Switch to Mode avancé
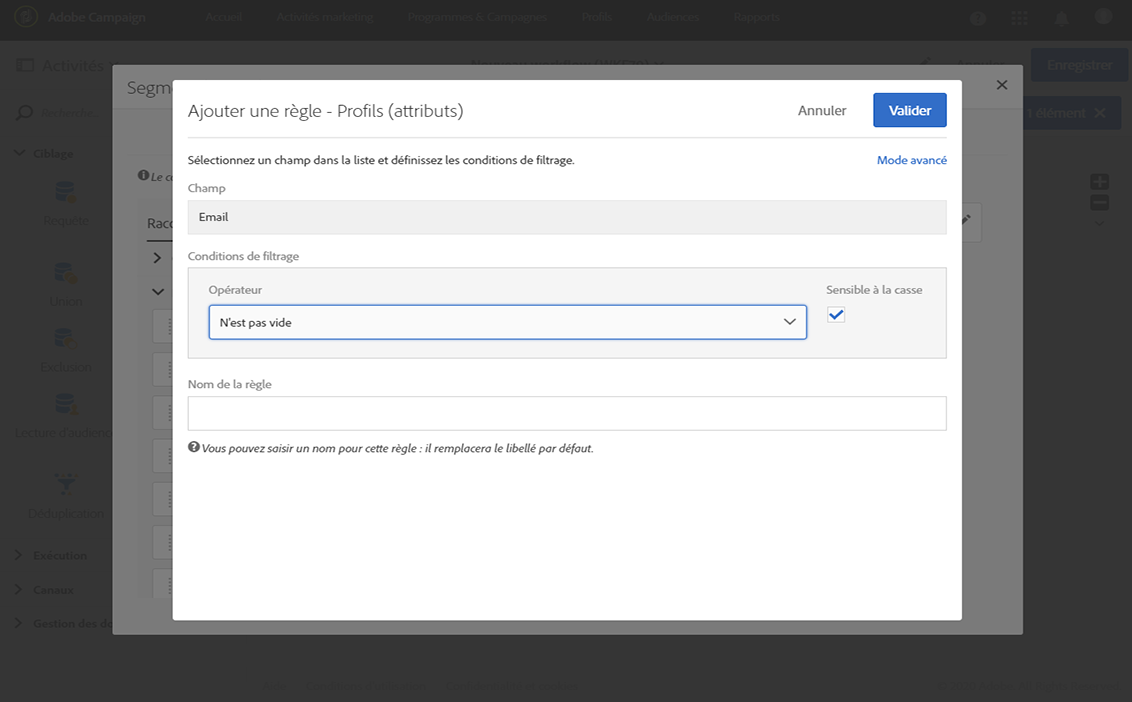This screenshot has width=1132, height=702. coord(911,160)
